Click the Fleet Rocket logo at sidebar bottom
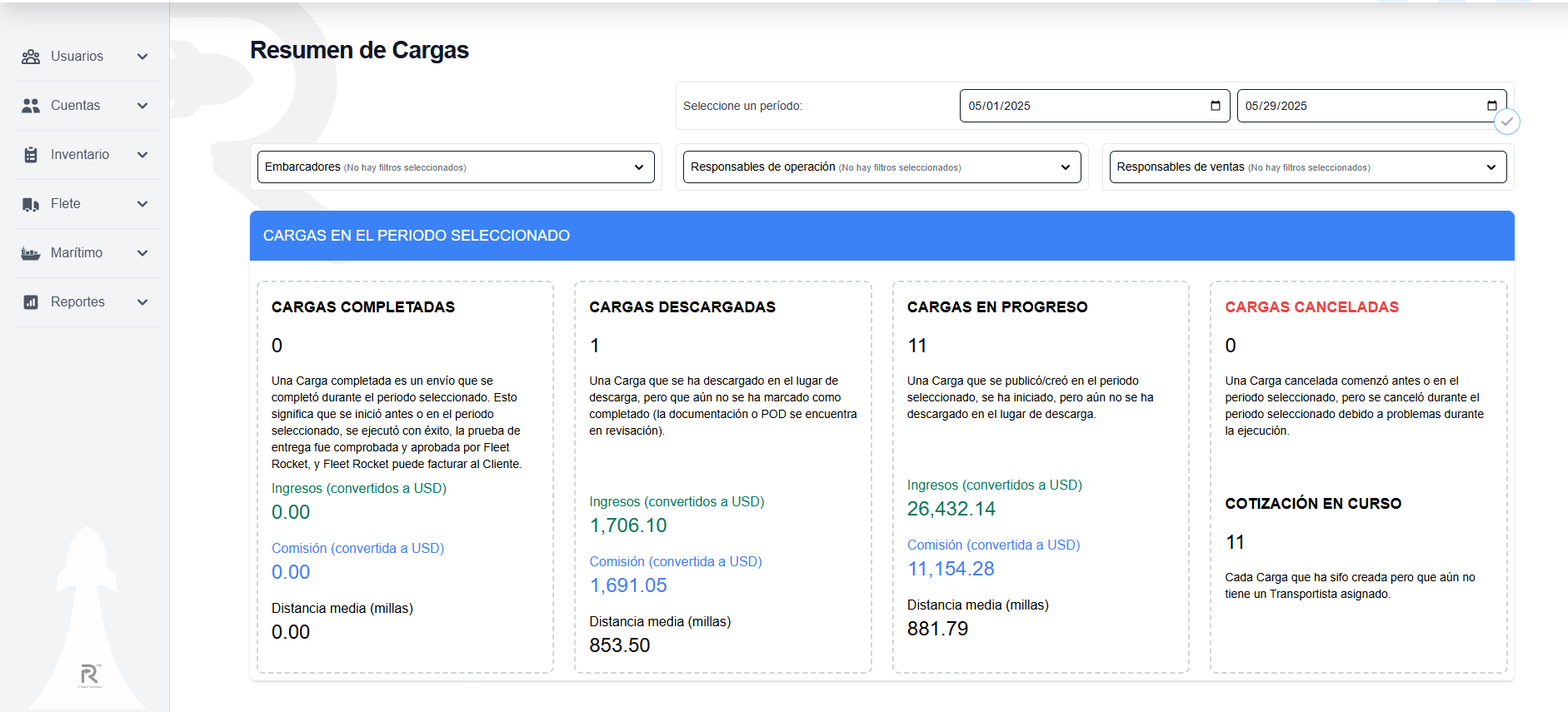Screen dimensions: 1568x712 pos(90,675)
